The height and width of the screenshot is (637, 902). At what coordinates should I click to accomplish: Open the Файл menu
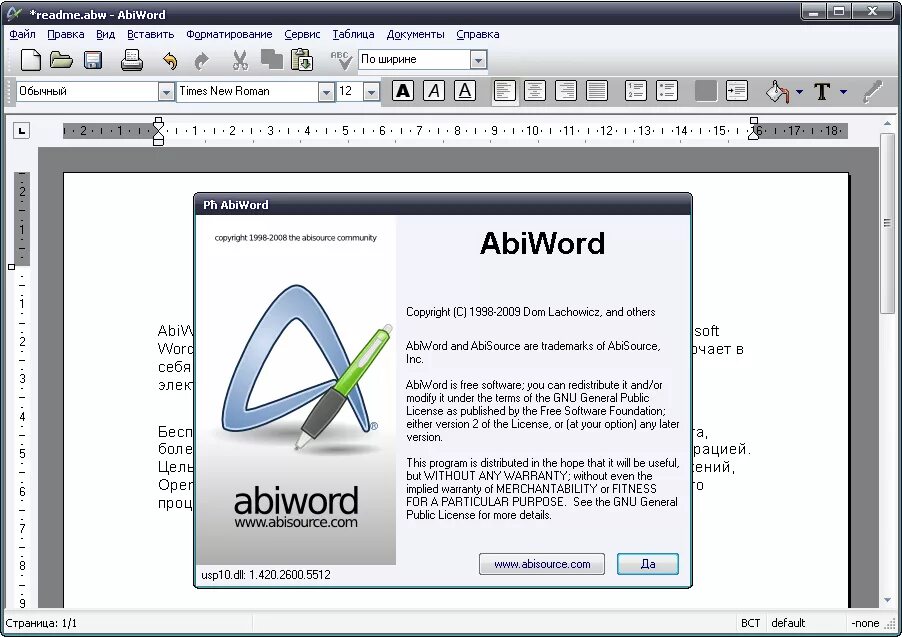(22, 35)
